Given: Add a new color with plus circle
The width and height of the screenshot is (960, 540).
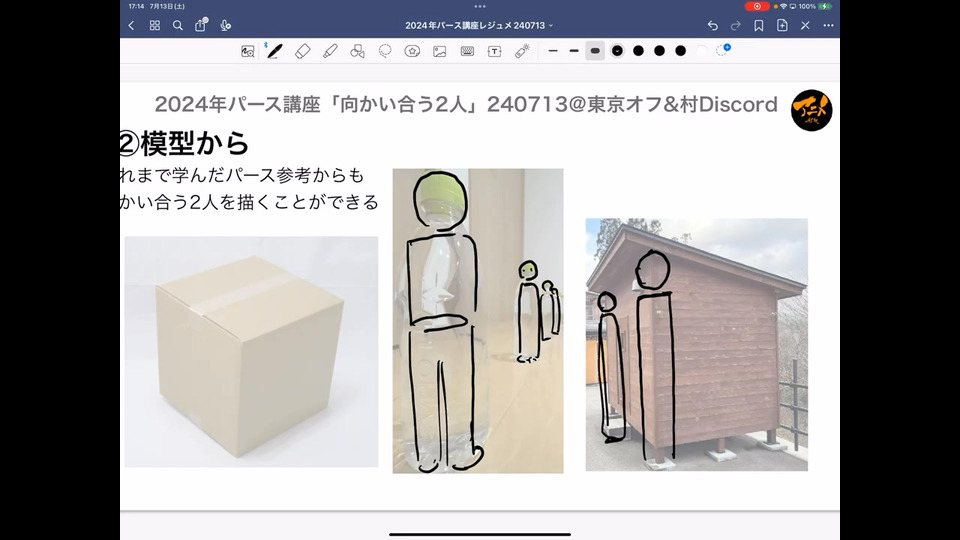Looking at the screenshot, I should (x=723, y=50).
